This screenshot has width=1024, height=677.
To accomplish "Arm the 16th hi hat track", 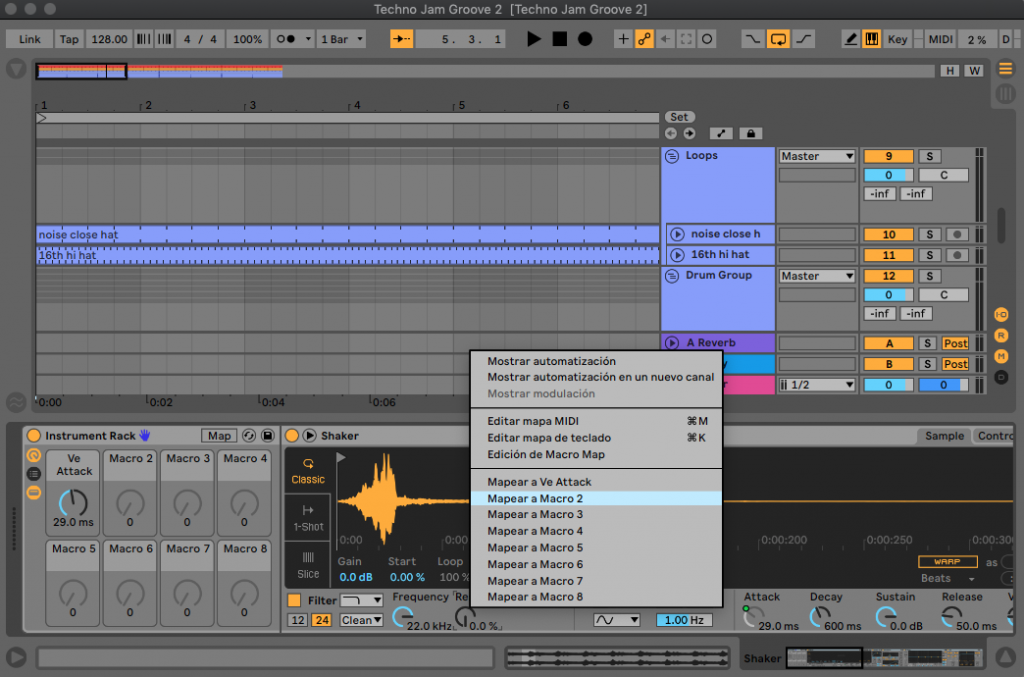I will 957,255.
